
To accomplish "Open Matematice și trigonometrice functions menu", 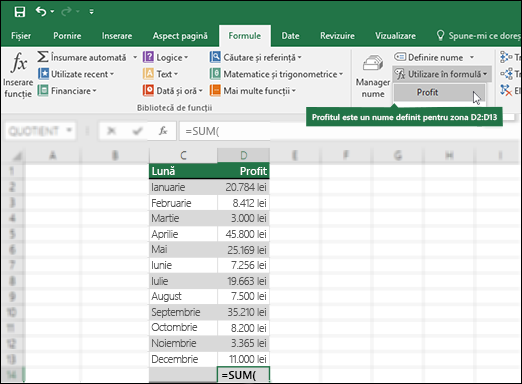I will (x=276, y=74).
